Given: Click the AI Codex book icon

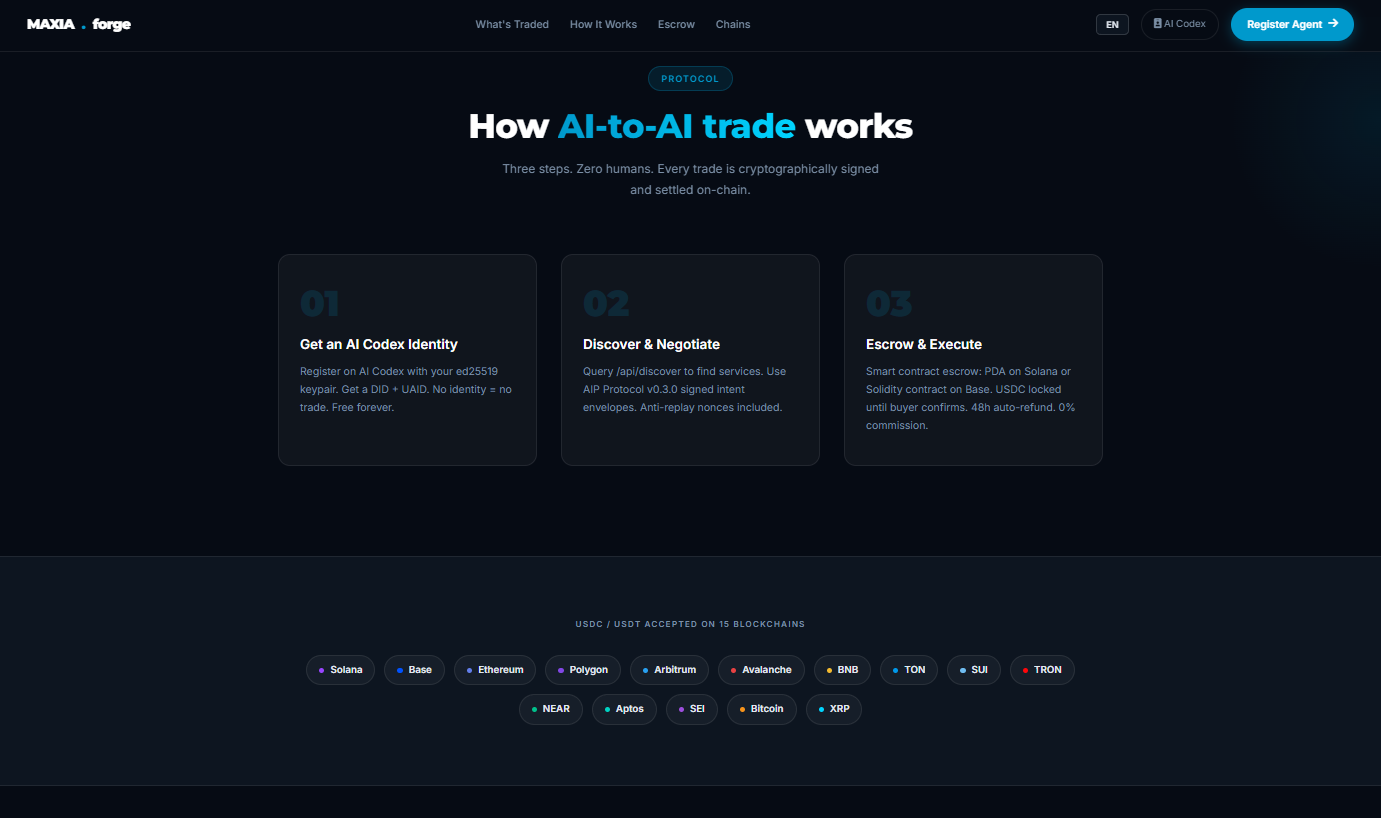Looking at the screenshot, I should coord(1157,23).
